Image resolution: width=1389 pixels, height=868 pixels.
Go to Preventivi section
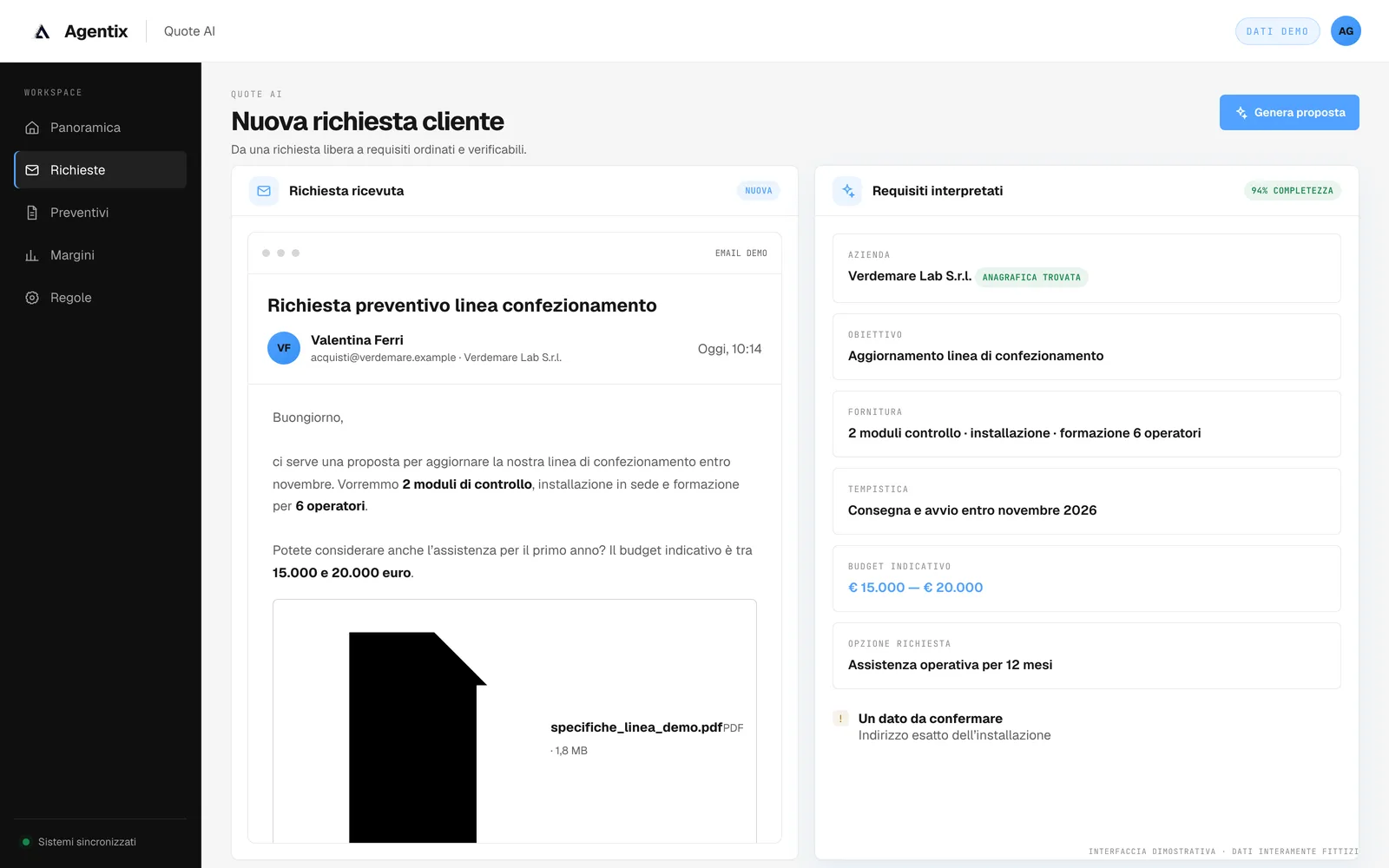(x=101, y=213)
